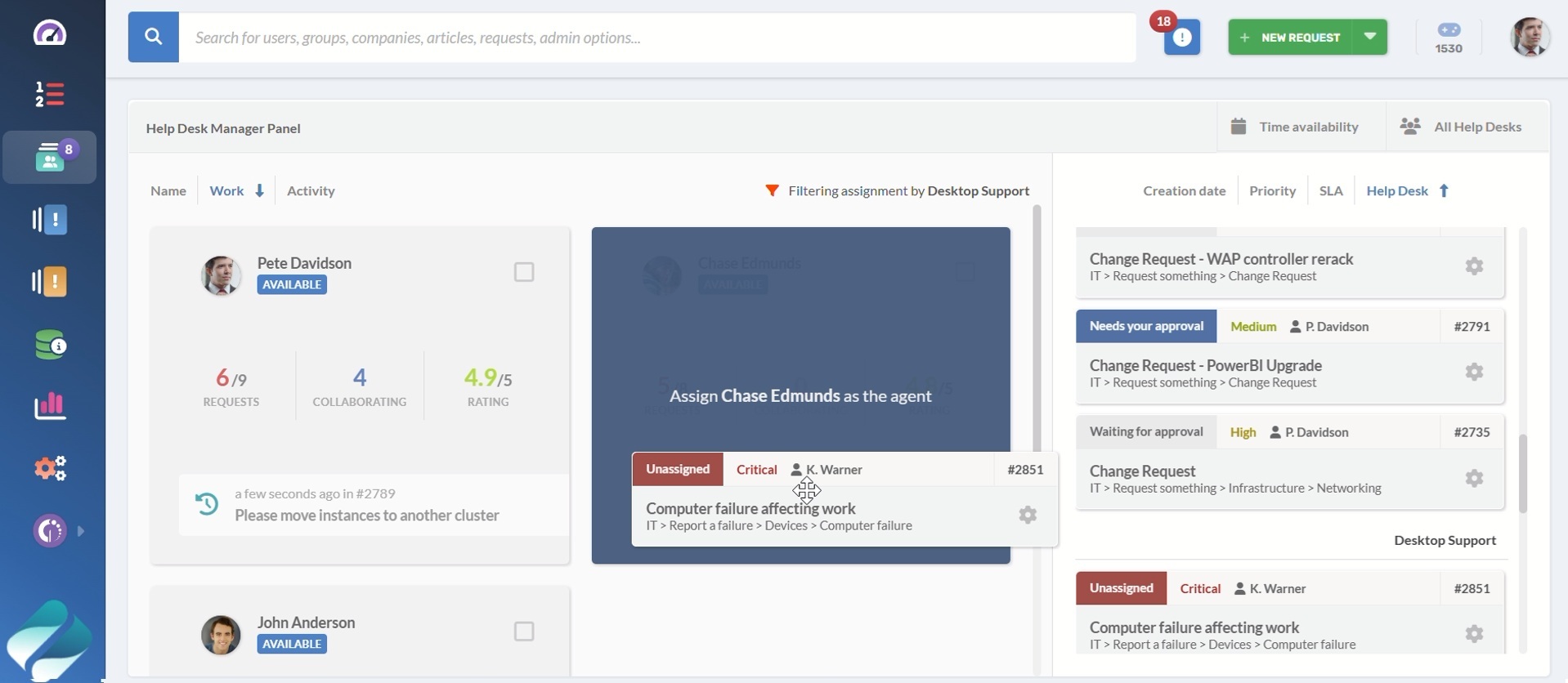Focus the global search input field
The image size is (1568, 683).
click(x=657, y=37)
